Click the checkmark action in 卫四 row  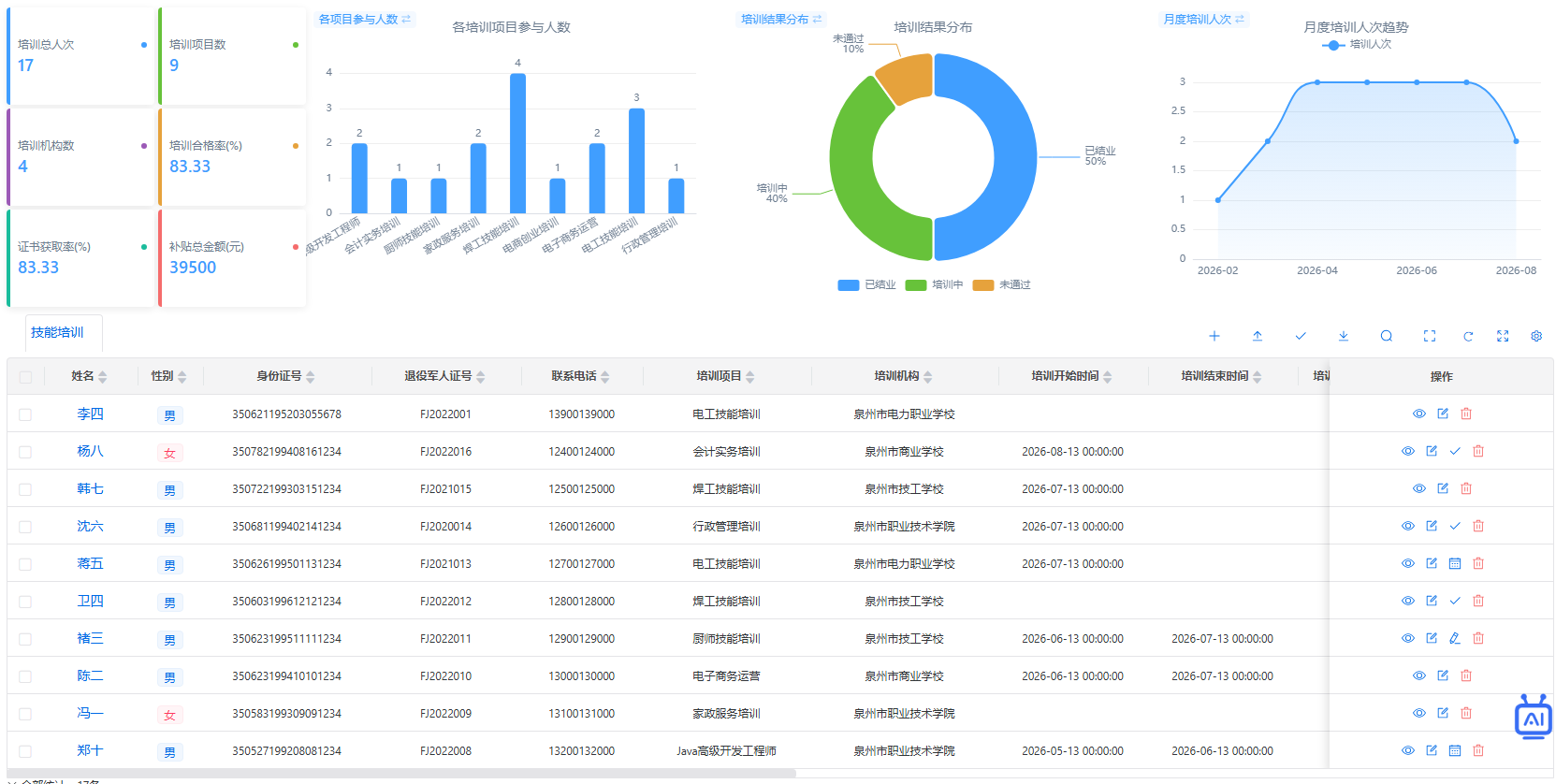click(1455, 601)
